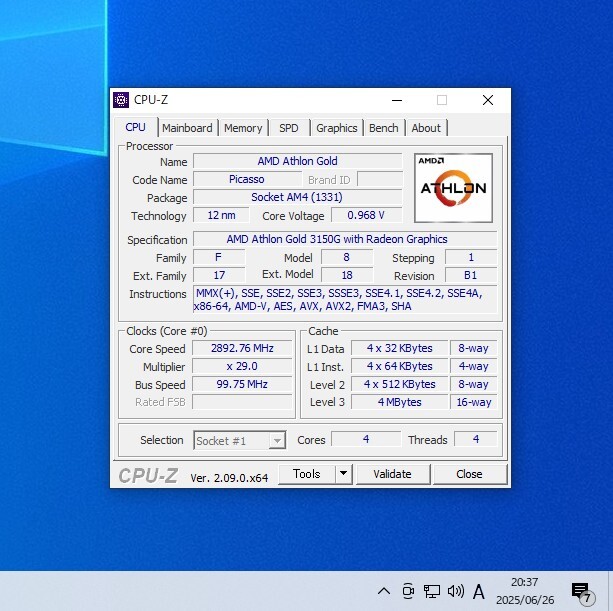Image resolution: width=613 pixels, height=611 pixels.
Task: Click the Stepping value '1'
Action: pyautogui.click(x=471, y=257)
